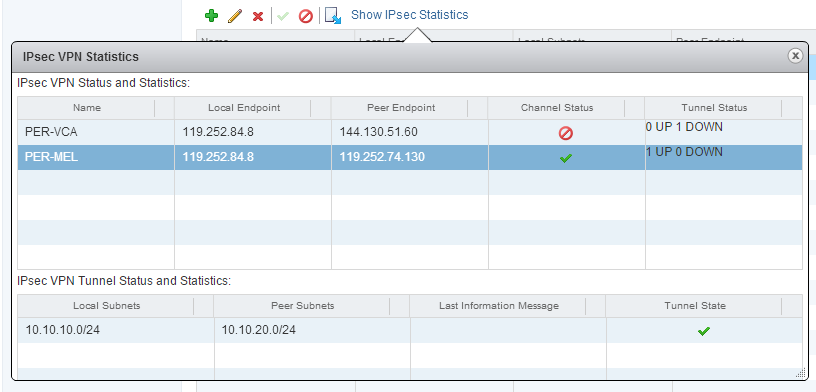Screen dimensions: 816x392
Task: Click the red circle disable icon
Action: point(305,16)
